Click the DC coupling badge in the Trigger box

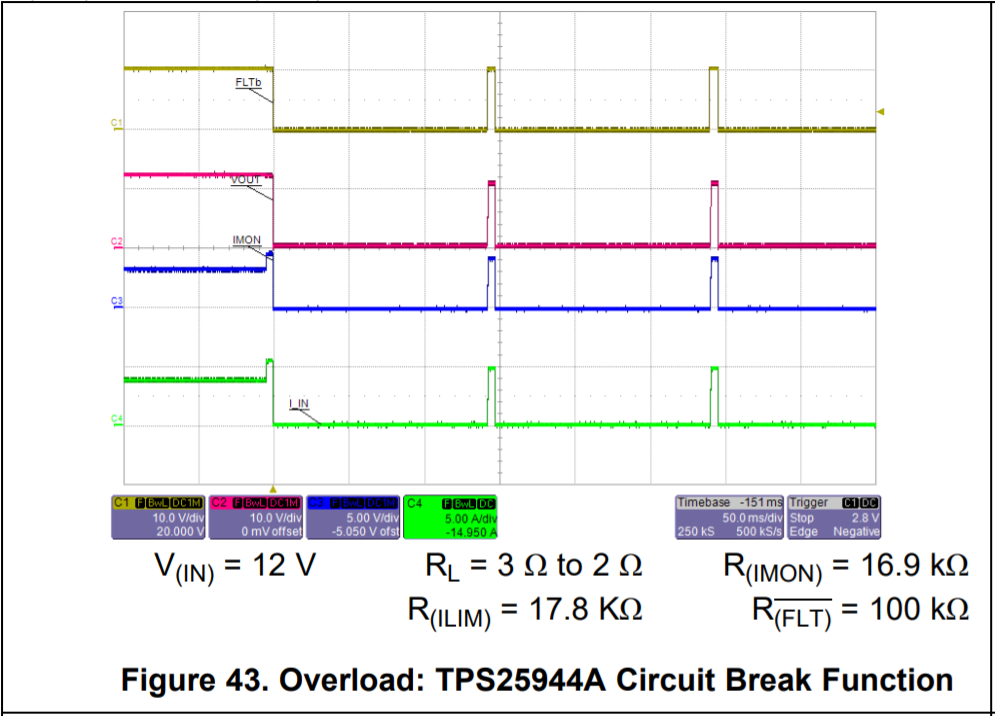click(x=869, y=503)
